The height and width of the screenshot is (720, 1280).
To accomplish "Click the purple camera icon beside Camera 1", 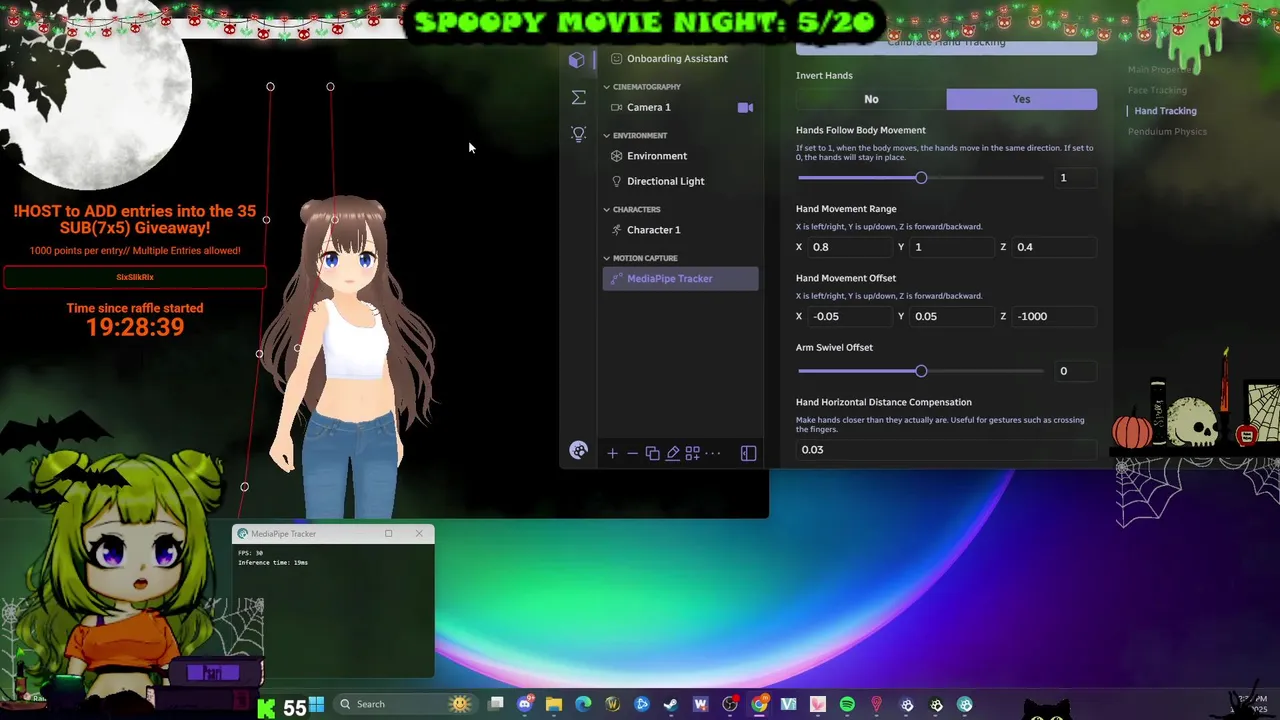I will [x=745, y=107].
